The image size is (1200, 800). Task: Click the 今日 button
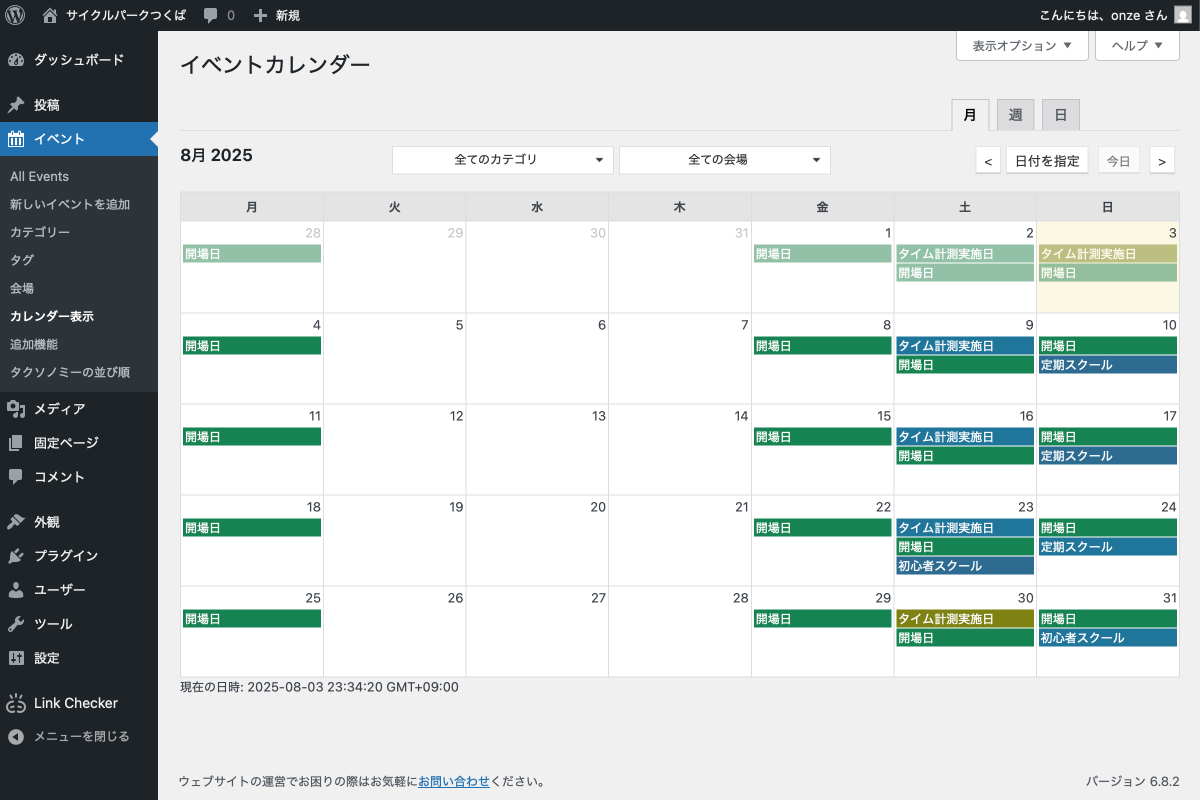pyautogui.click(x=1118, y=160)
